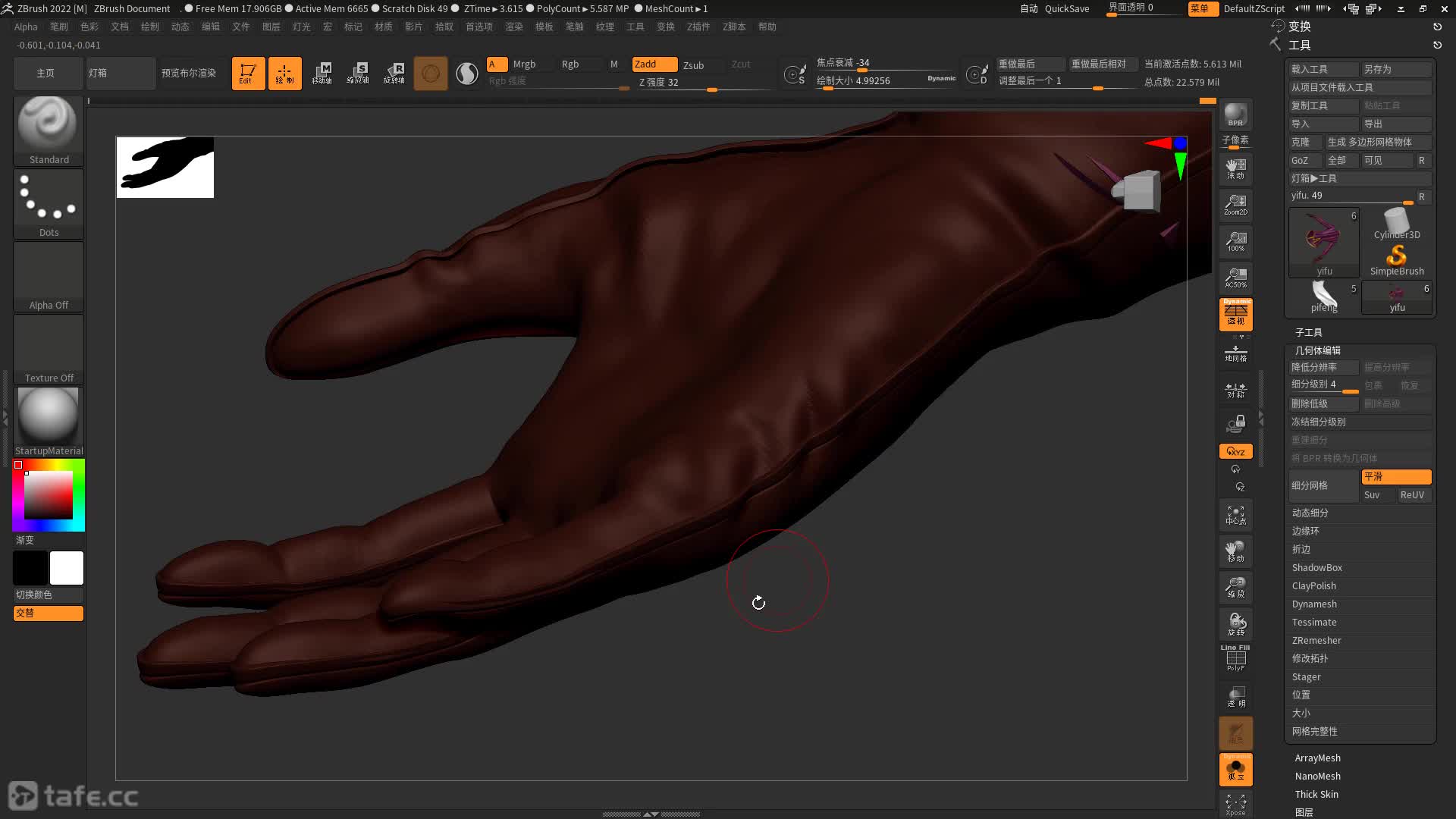Open the LightBox (灯箱) button

[121, 74]
